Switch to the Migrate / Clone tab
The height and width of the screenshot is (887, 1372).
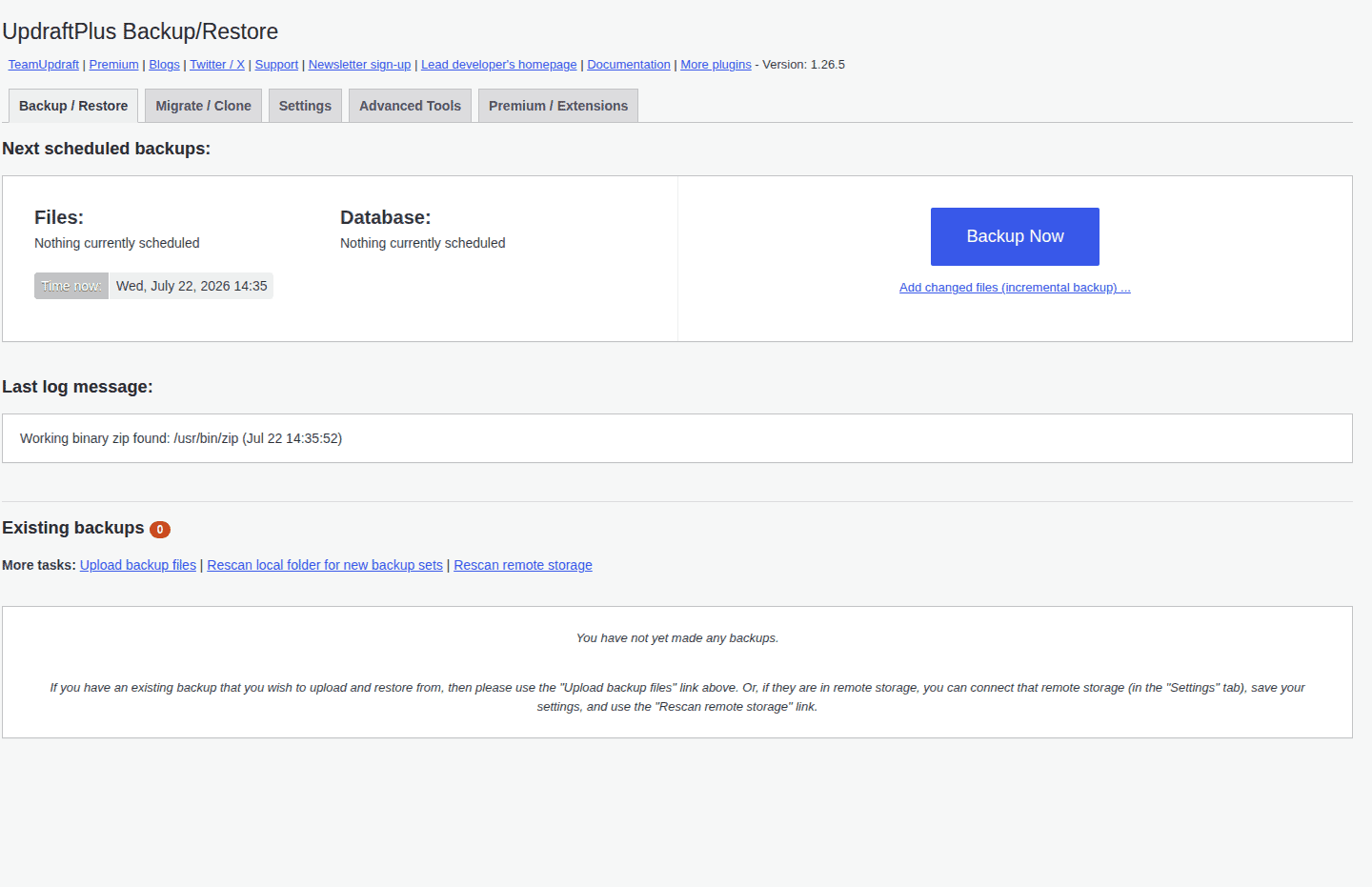point(204,106)
